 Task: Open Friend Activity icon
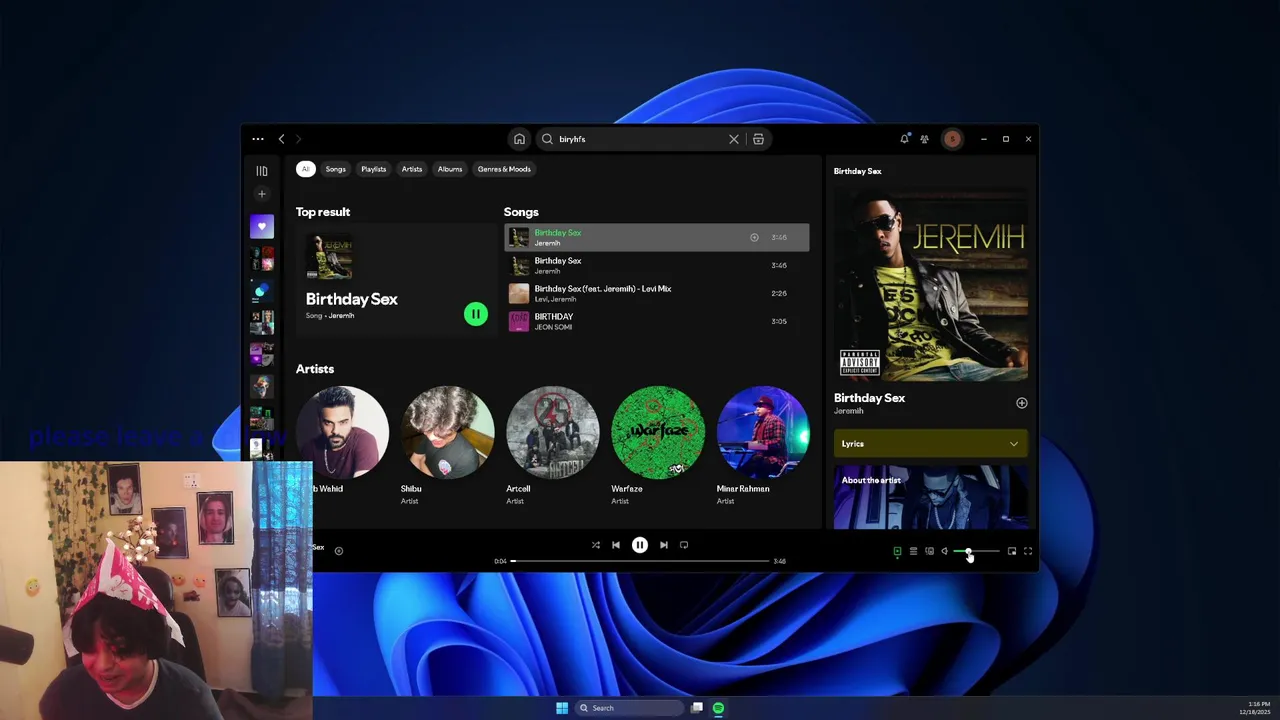tap(924, 139)
